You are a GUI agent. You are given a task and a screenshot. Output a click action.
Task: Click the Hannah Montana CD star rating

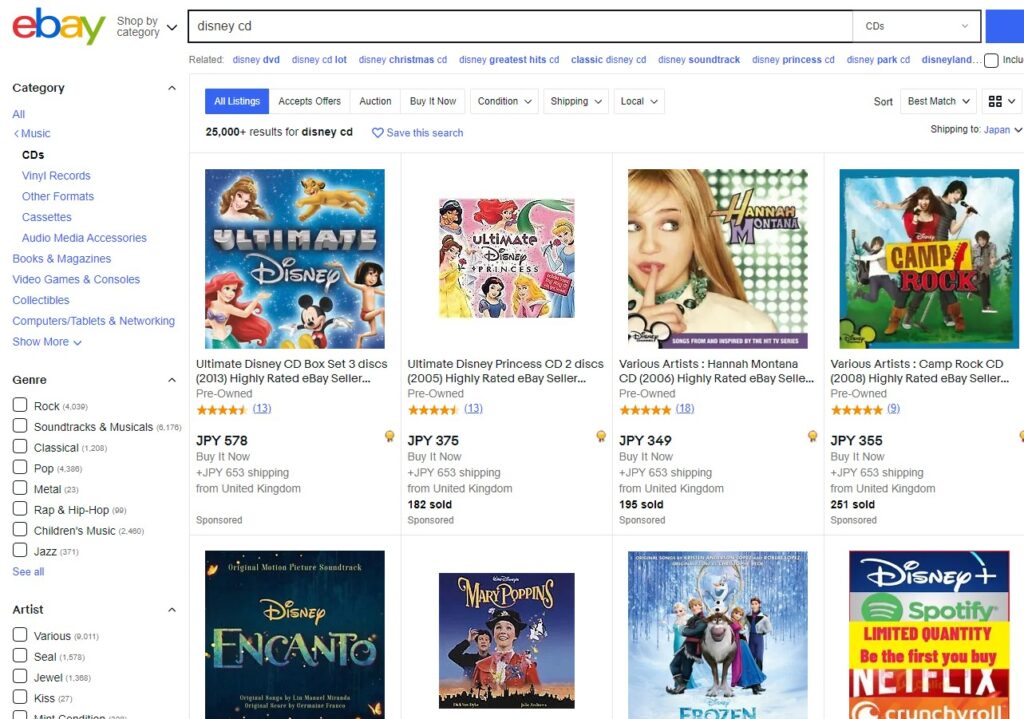coord(645,409)
